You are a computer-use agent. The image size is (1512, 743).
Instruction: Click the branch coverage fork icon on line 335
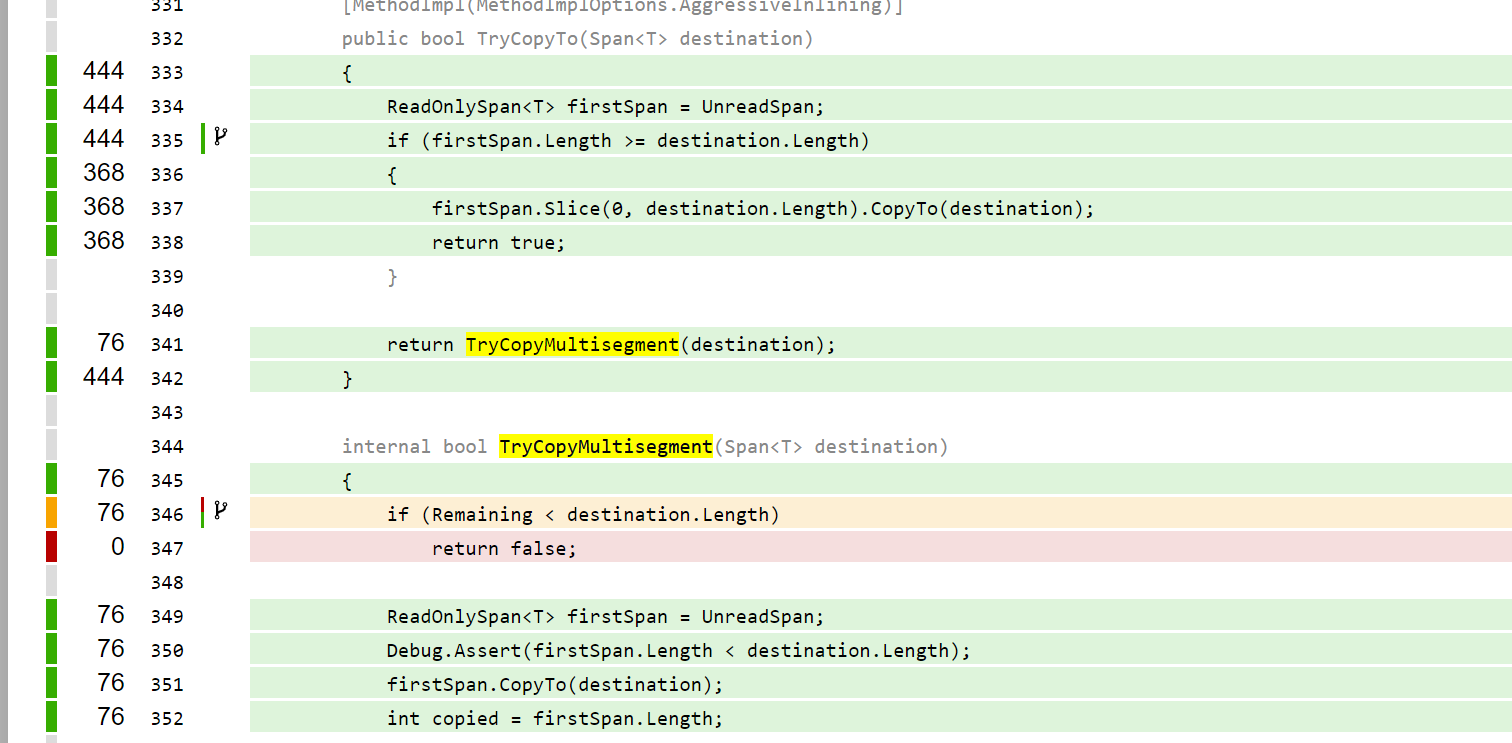(x=219, y=139)
